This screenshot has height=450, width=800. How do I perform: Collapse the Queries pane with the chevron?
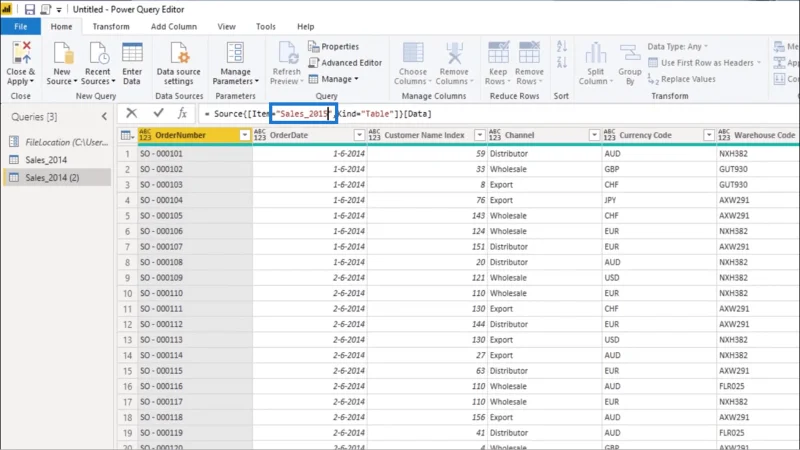click(x=105, y=117)
